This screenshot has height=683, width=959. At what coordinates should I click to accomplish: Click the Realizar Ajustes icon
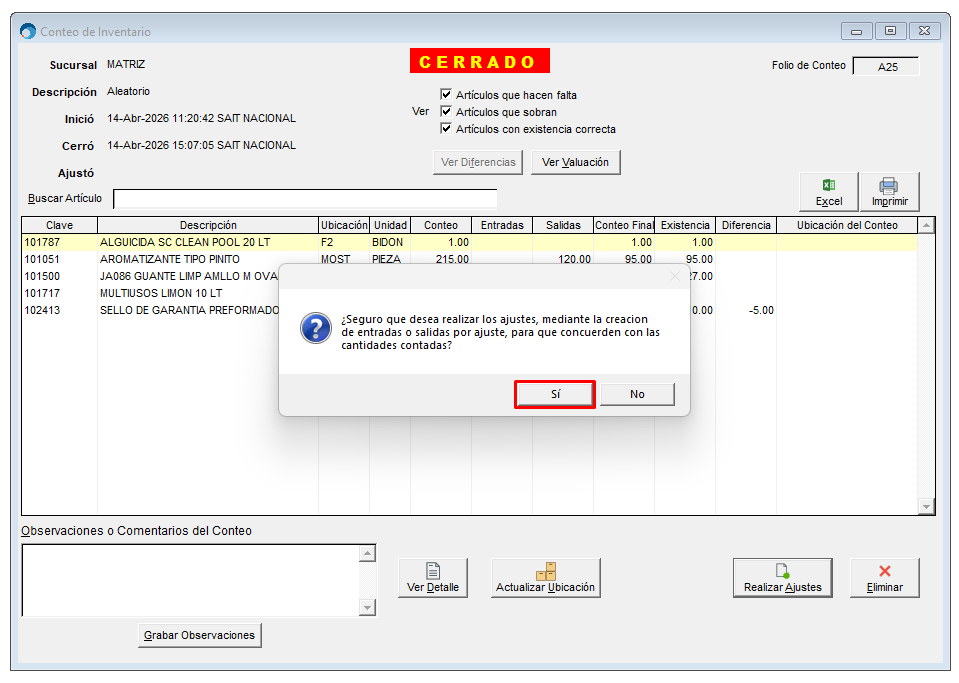tap(782, 571)
